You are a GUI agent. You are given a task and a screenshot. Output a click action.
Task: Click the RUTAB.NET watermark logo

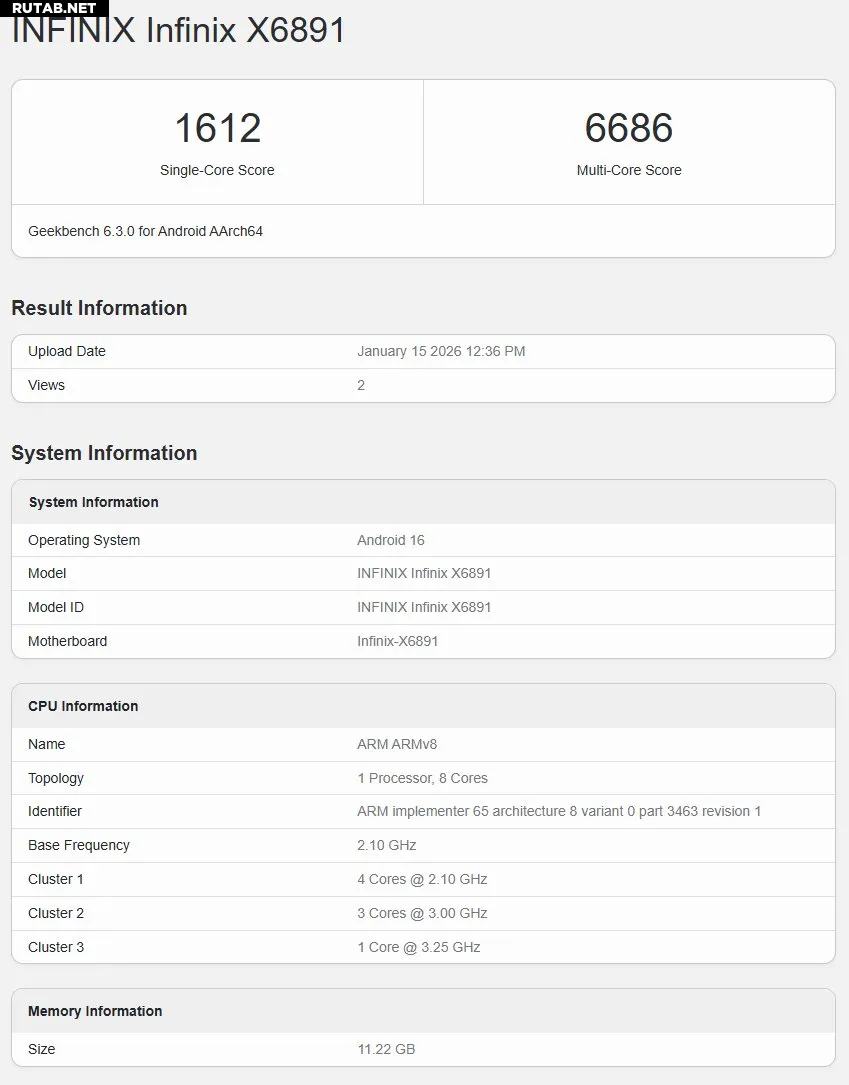tap(54, 8)
